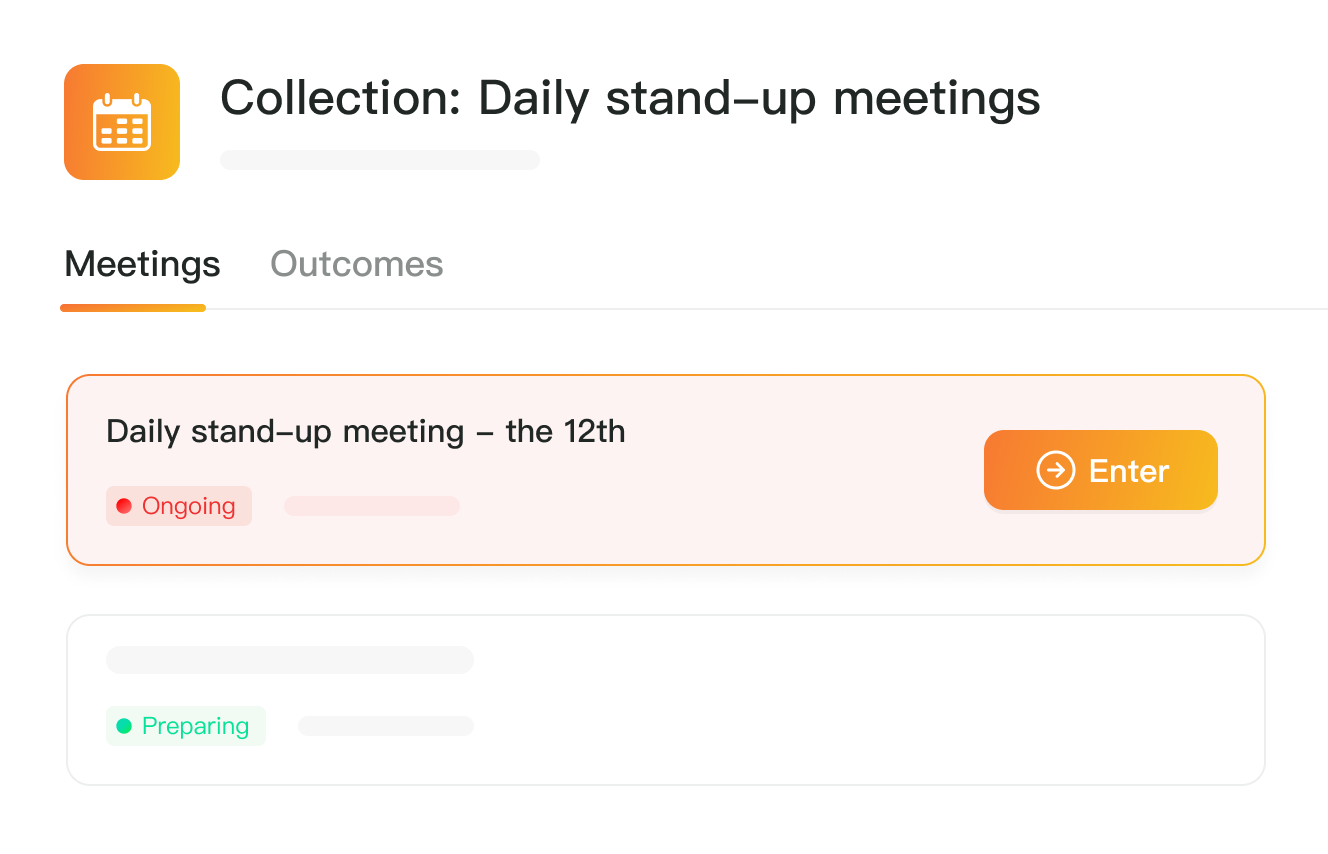Click the "Collection: Daily stand-up meetings" heading
Screen dimensions: 1328x854
[x=630, y=98]
